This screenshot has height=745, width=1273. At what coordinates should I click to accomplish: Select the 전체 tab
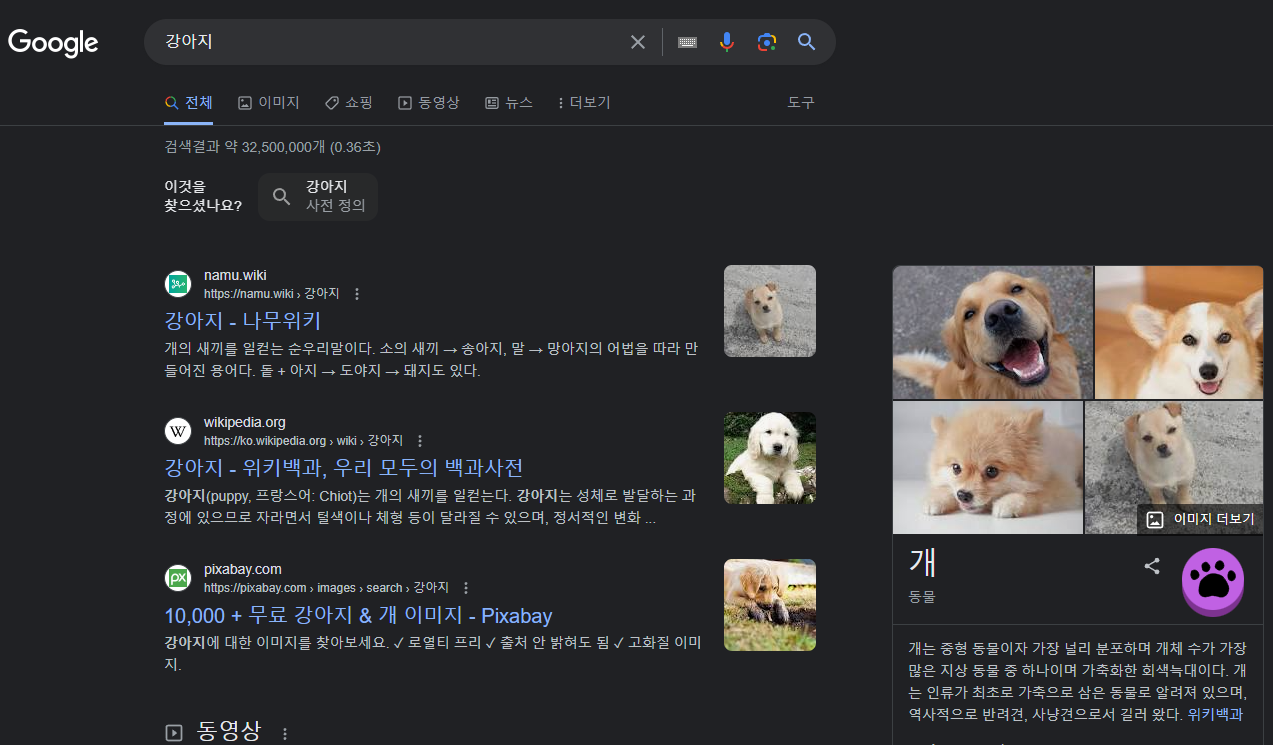pos(189,102)
